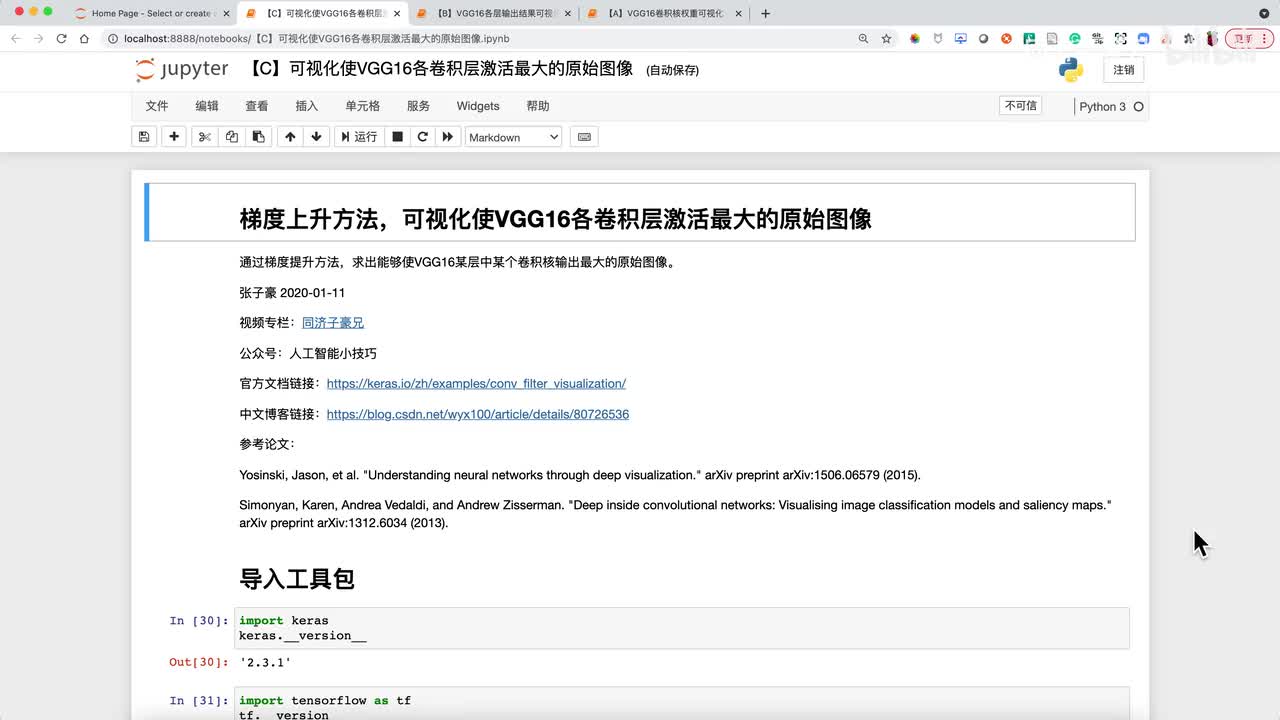
Task: Move the selected cell down
Action: (x=316, y=137)
